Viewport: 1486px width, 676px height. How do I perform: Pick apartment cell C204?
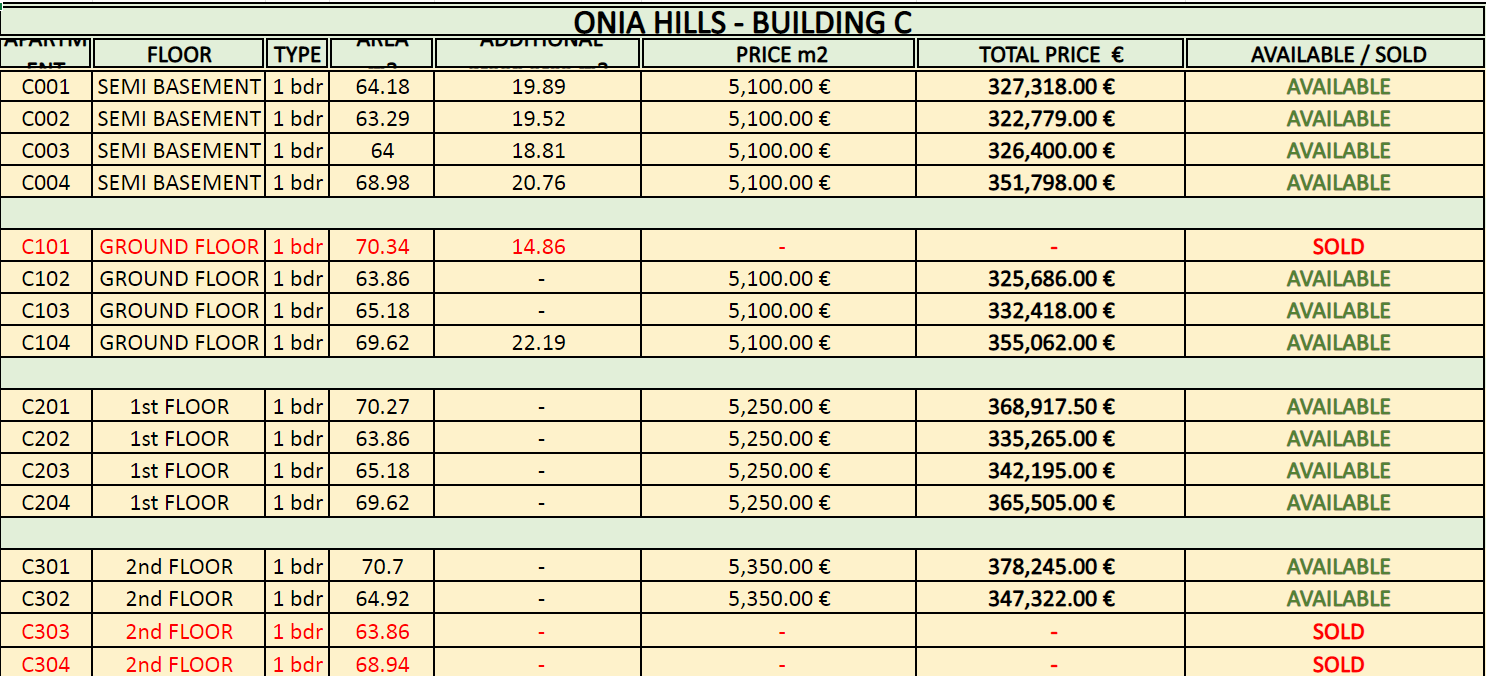pyautogui.click(x=46, y=503)
